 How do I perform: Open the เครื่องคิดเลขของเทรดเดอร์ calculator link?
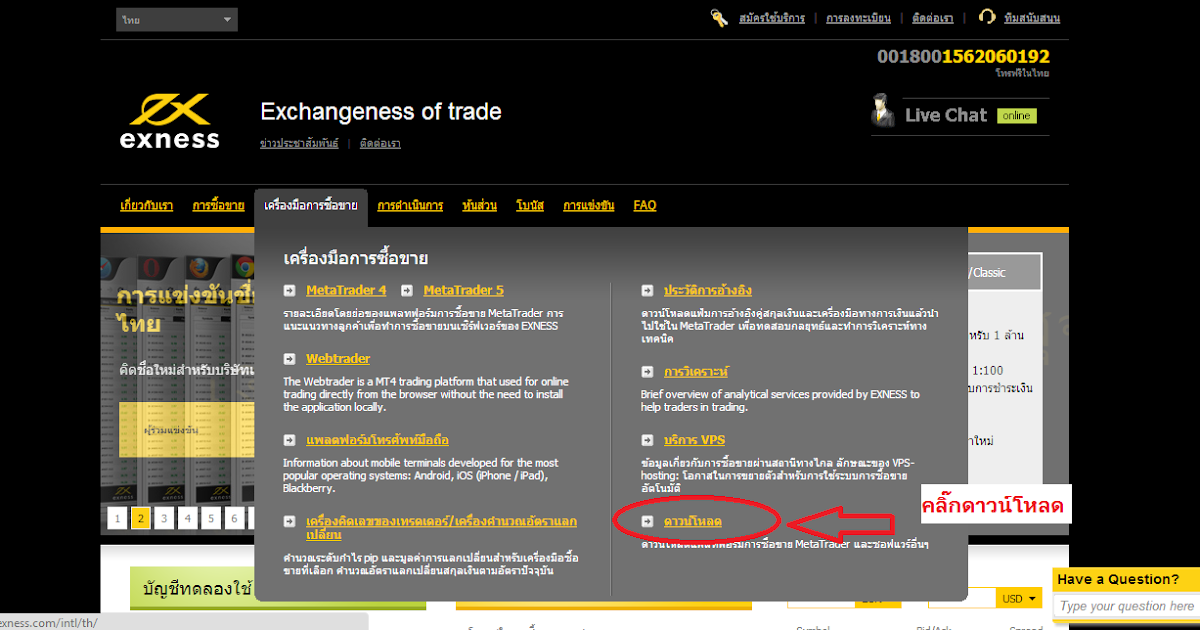[441, 528]
